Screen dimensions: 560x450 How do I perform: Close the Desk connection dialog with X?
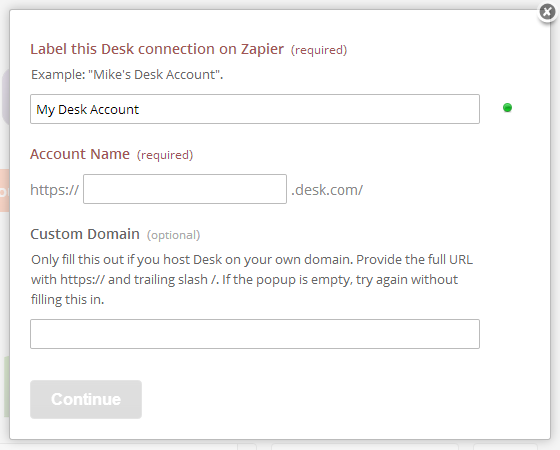pos(547,12)
